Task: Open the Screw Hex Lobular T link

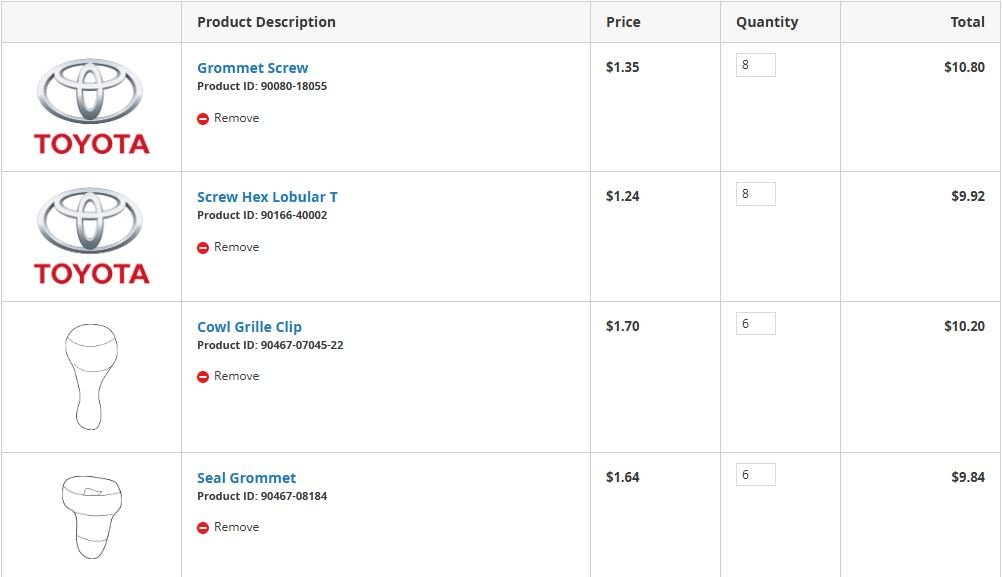Action: [267, 197]
